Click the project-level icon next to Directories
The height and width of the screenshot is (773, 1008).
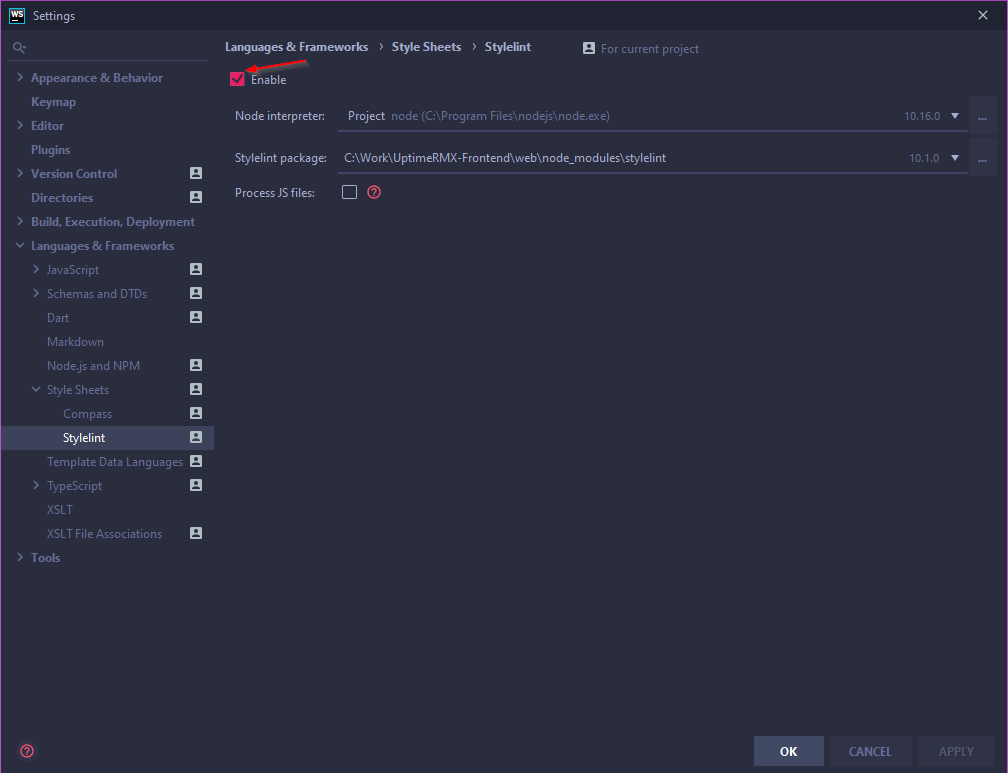point(196,197)
